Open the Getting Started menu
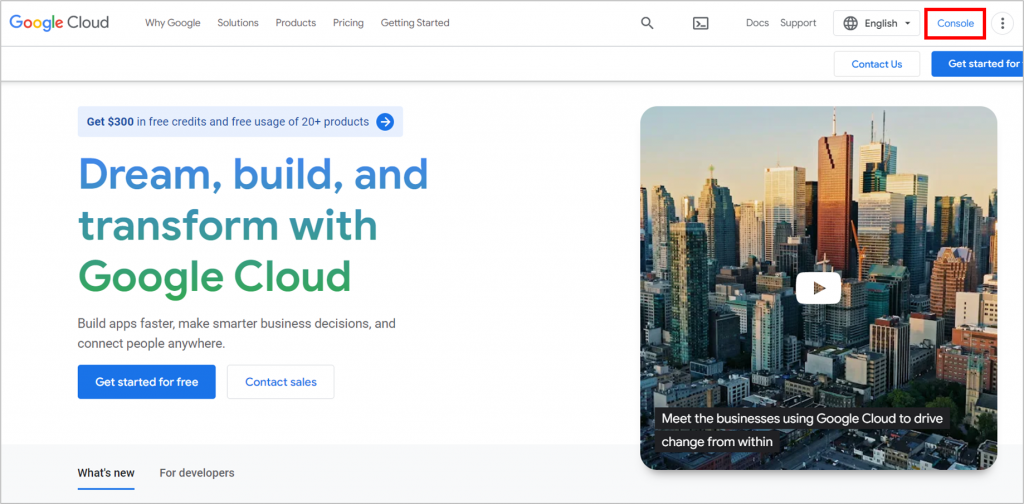Image resolution: width=1024 pixels, height=504 pixels. pos(415,23)
